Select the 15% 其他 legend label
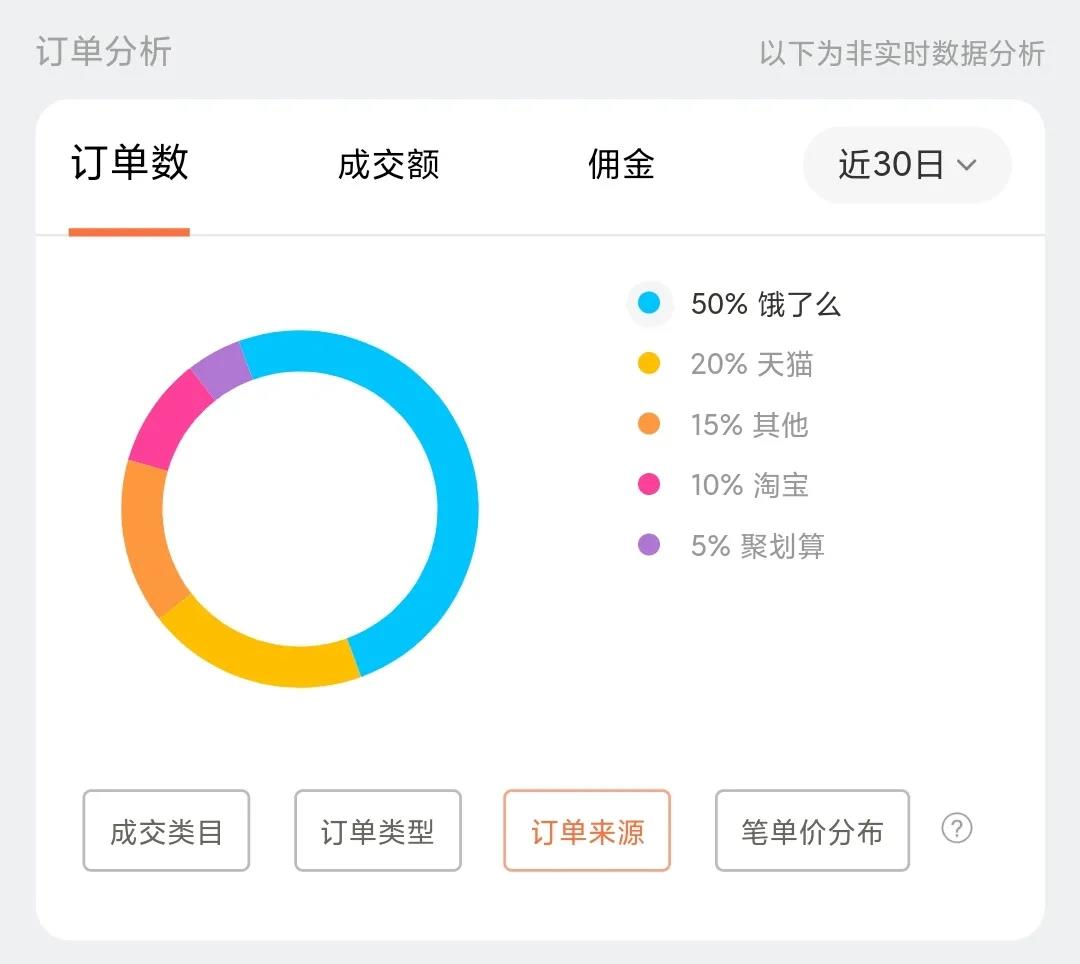 click(749, 424)
